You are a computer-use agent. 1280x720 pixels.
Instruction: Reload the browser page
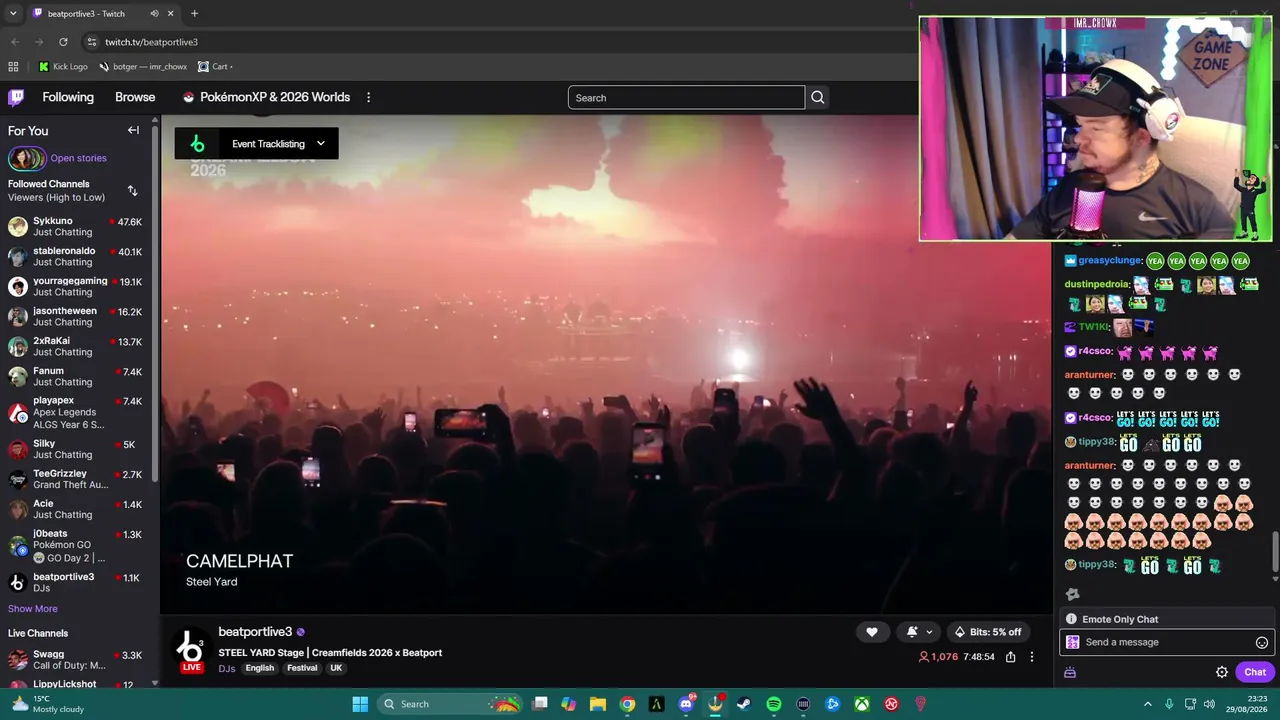(x=63, y=42)
